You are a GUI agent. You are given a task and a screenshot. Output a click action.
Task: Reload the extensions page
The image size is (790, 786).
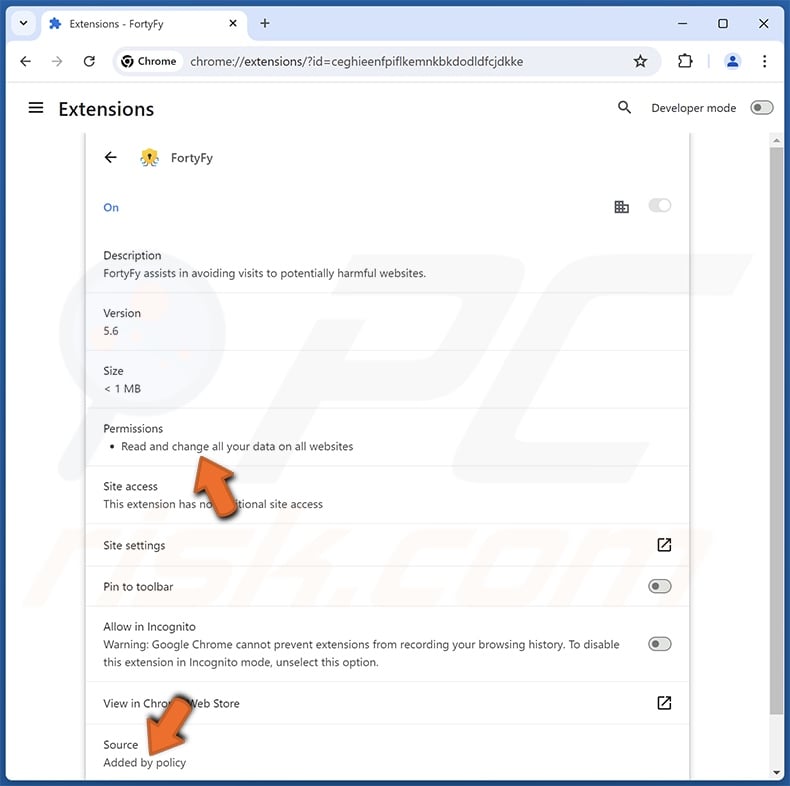89,61
